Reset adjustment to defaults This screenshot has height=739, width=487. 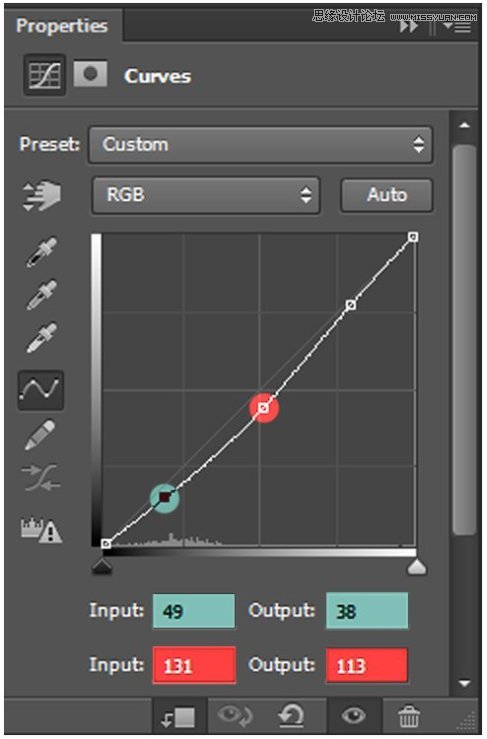(292, 716)
